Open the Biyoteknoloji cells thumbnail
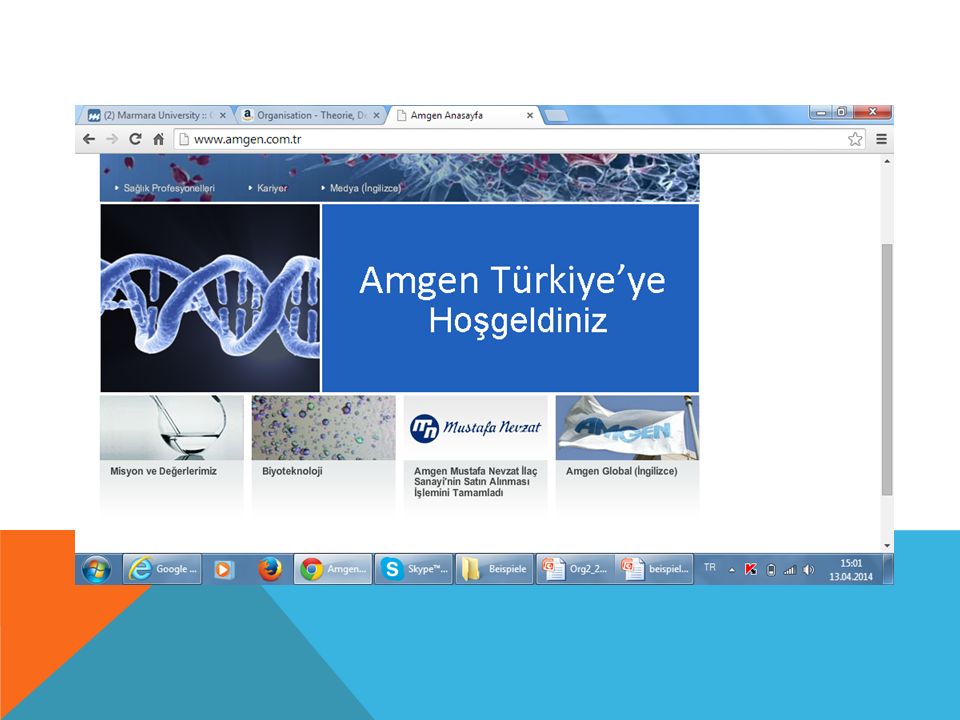The height and width of the screenshot is (720, 960). click(323, 427)
